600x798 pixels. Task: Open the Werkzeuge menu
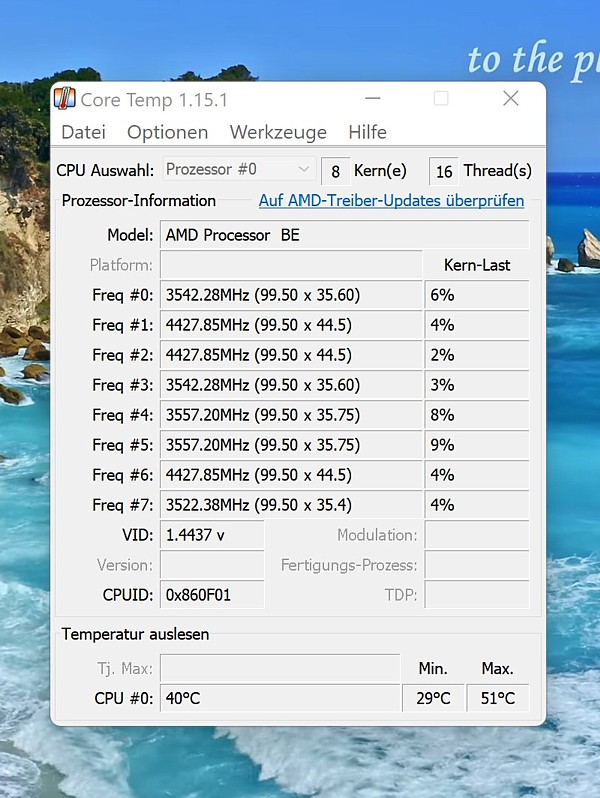click(x=278, y=132)
